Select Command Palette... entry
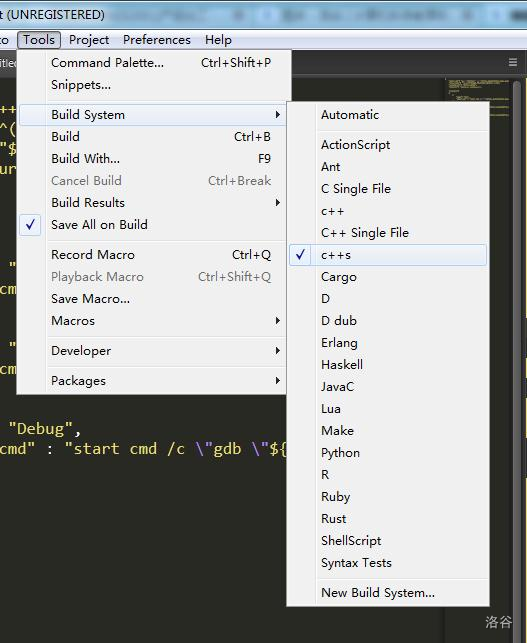 point(155,63)
